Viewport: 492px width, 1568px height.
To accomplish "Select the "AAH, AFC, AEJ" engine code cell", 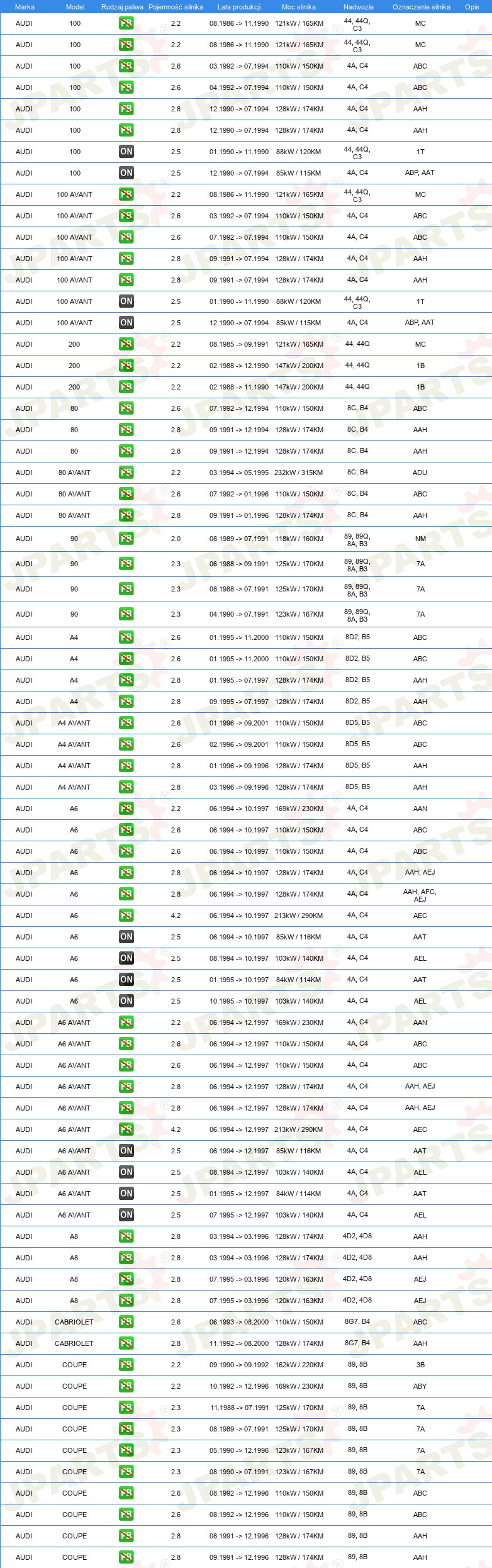I will pyautogui.click(x=420, y=895).
